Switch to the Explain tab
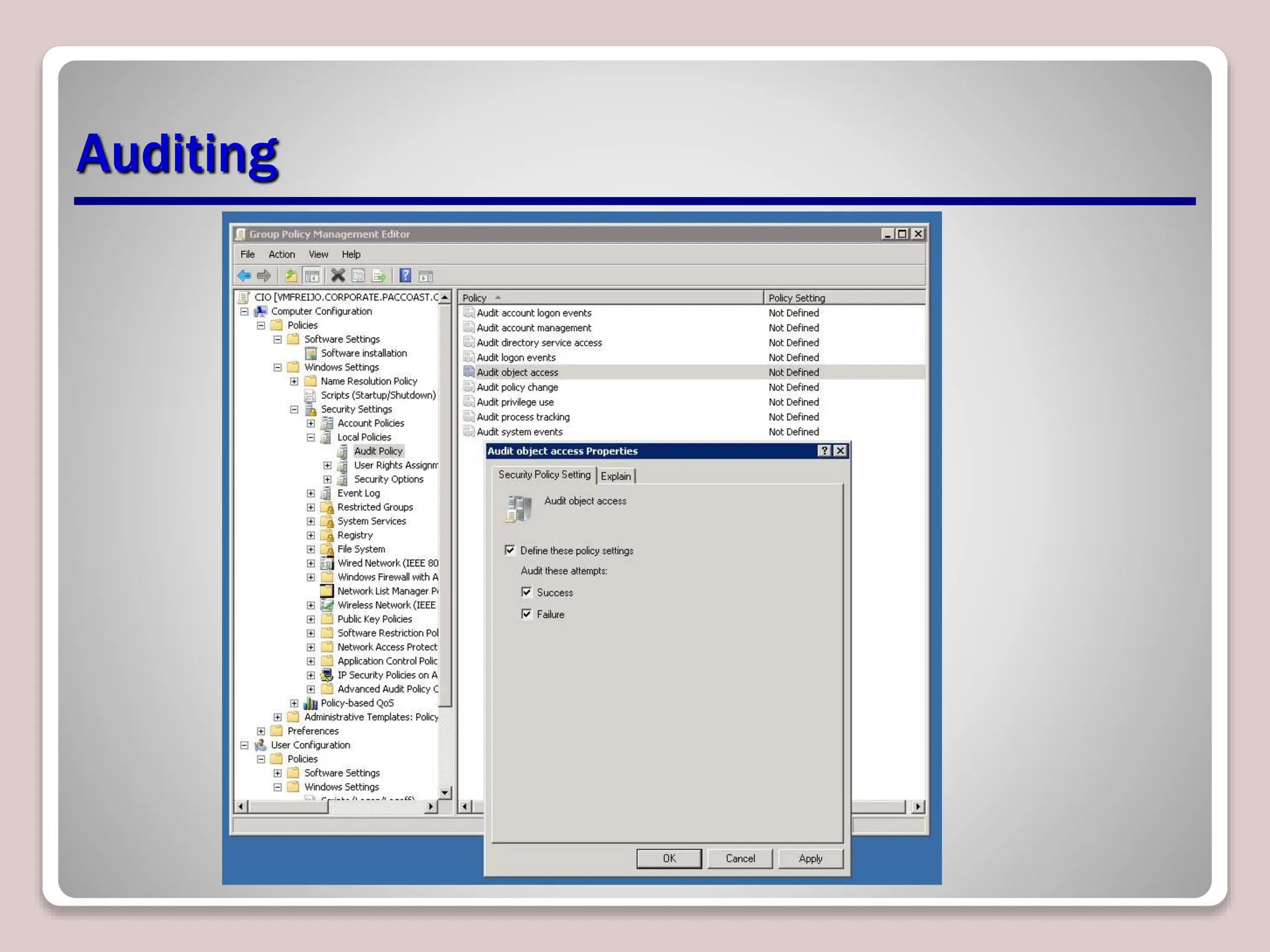The image size is (1270, 952). (616, 476)
